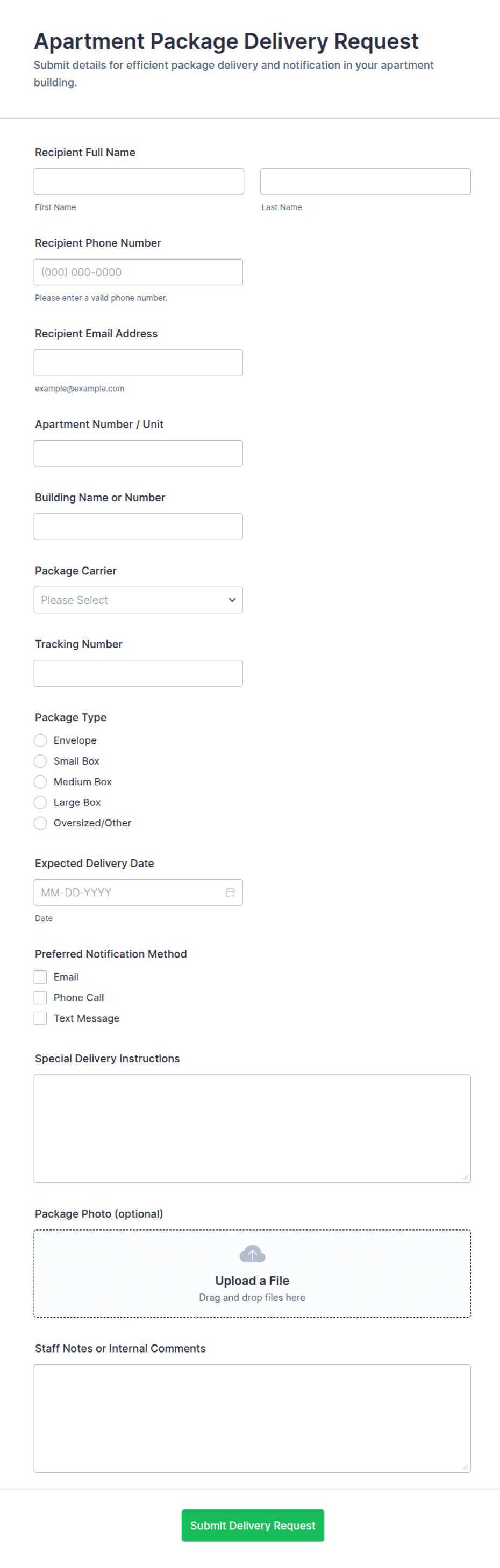
Task: Enable Email notification checkbox
Action: 41,977
